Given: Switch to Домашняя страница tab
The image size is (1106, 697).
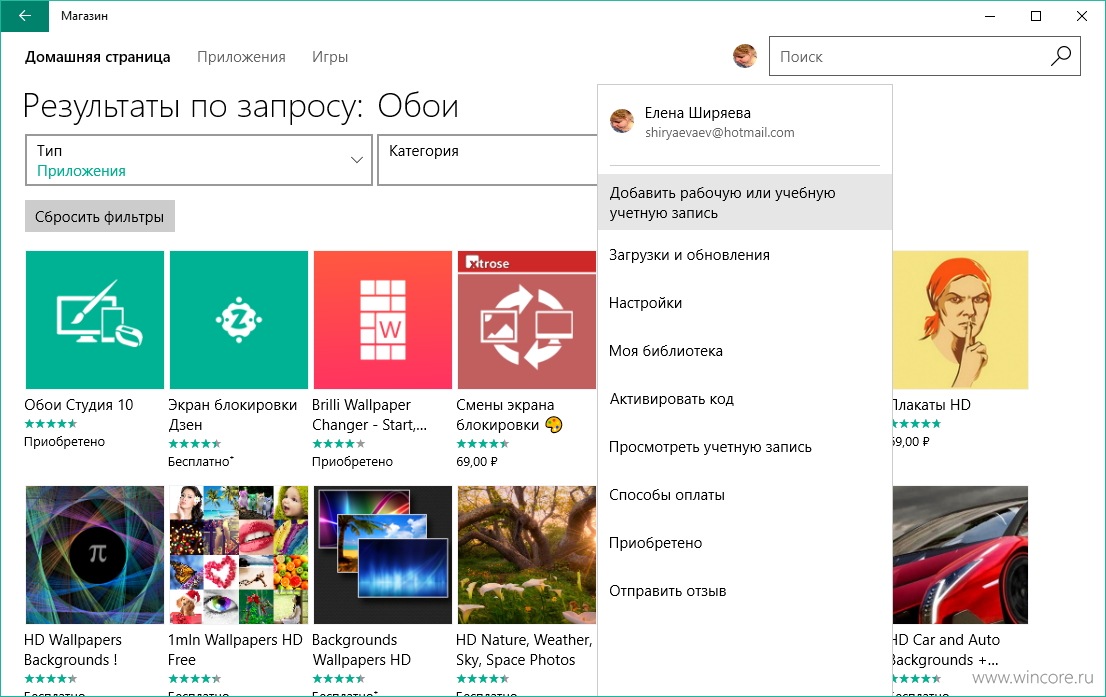Looking at the screenshot, I should click(x=97, y=56).
